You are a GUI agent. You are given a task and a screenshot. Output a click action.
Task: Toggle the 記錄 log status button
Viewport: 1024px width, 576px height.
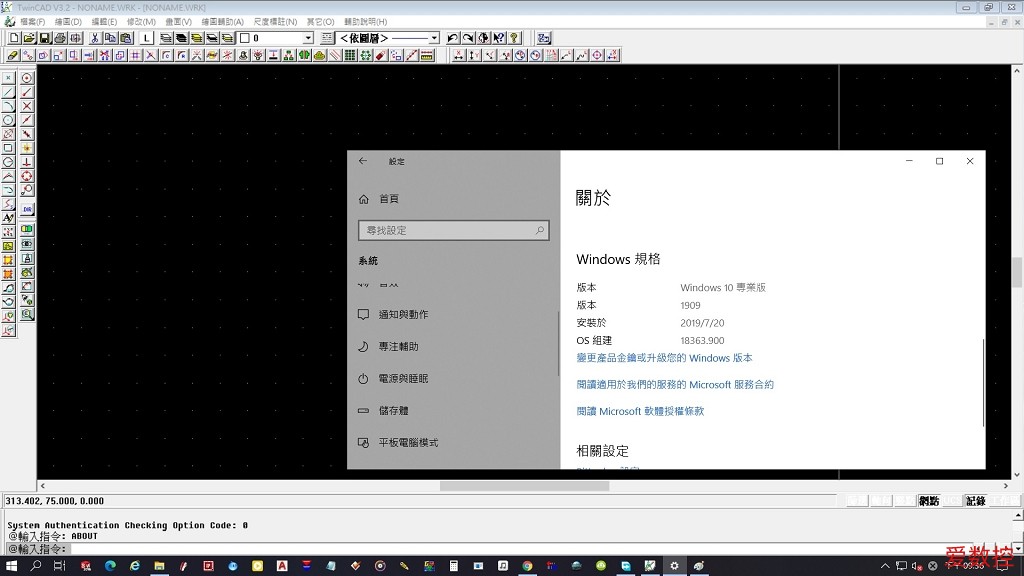point(975,501)
